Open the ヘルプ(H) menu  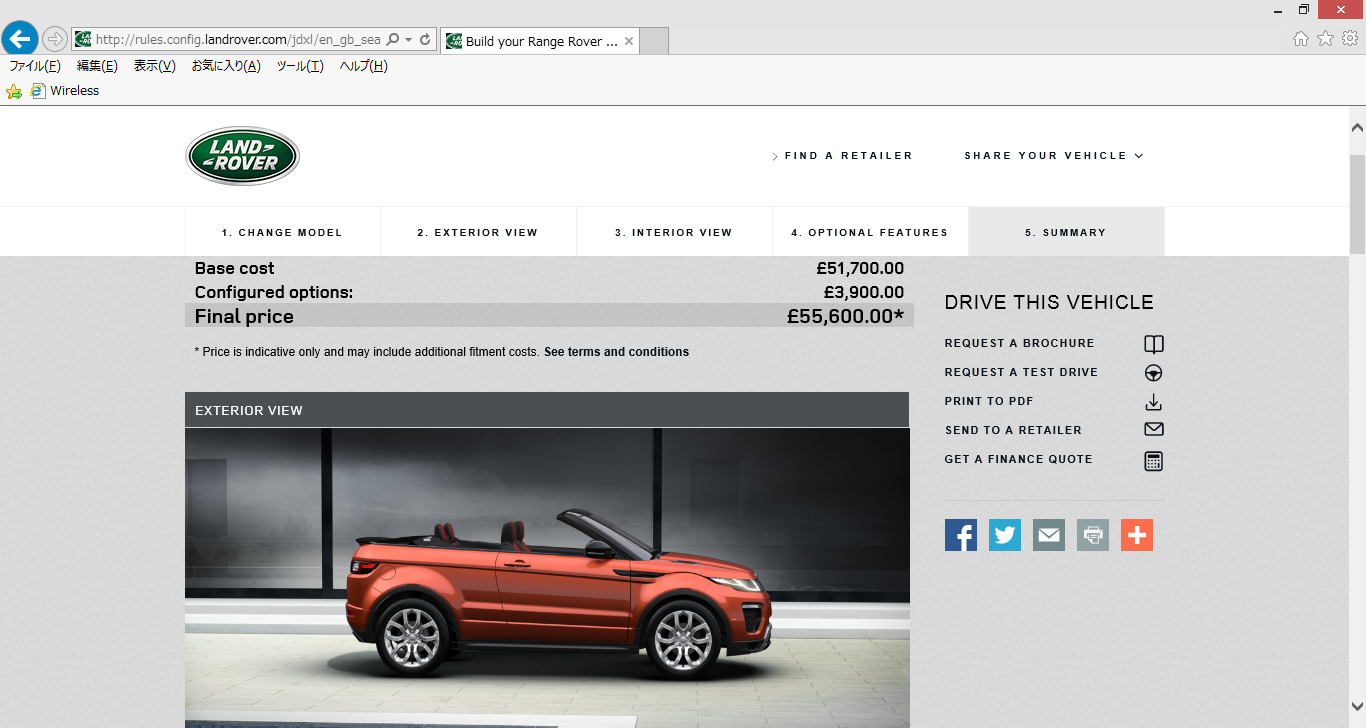(364, 66)
